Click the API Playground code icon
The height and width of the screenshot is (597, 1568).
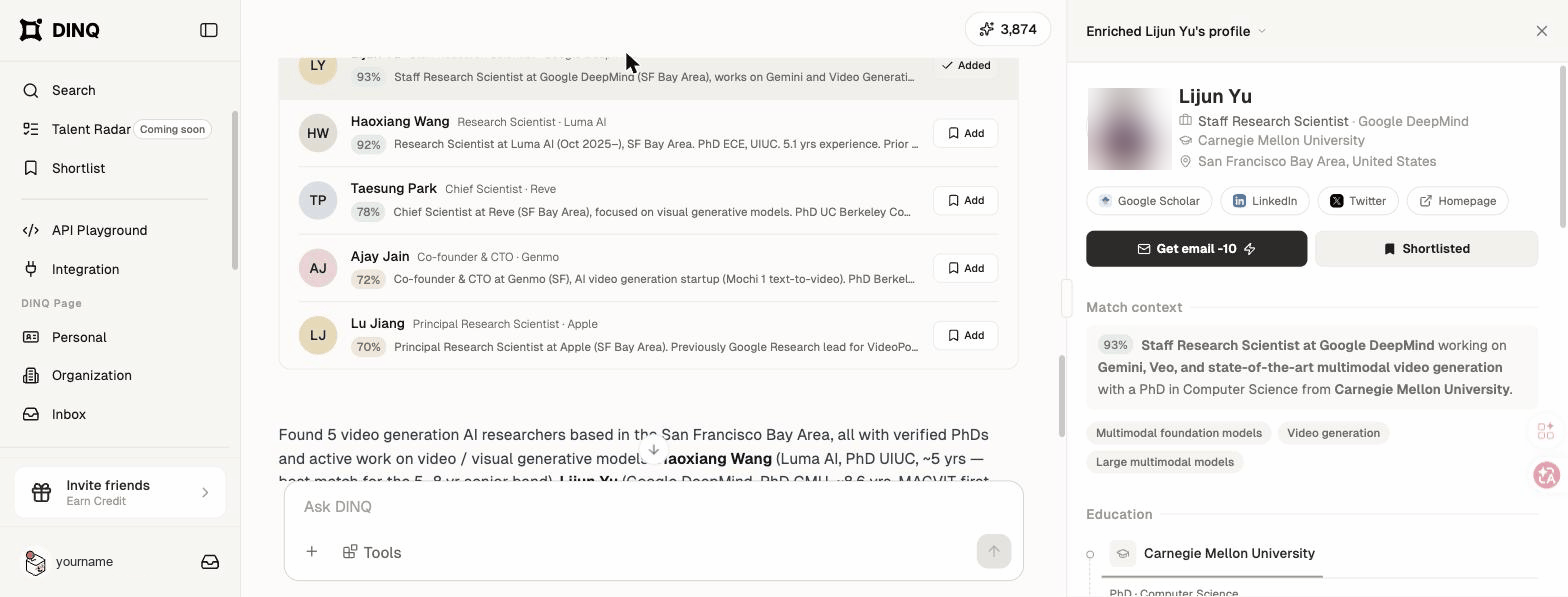click(x=31, y=230)
